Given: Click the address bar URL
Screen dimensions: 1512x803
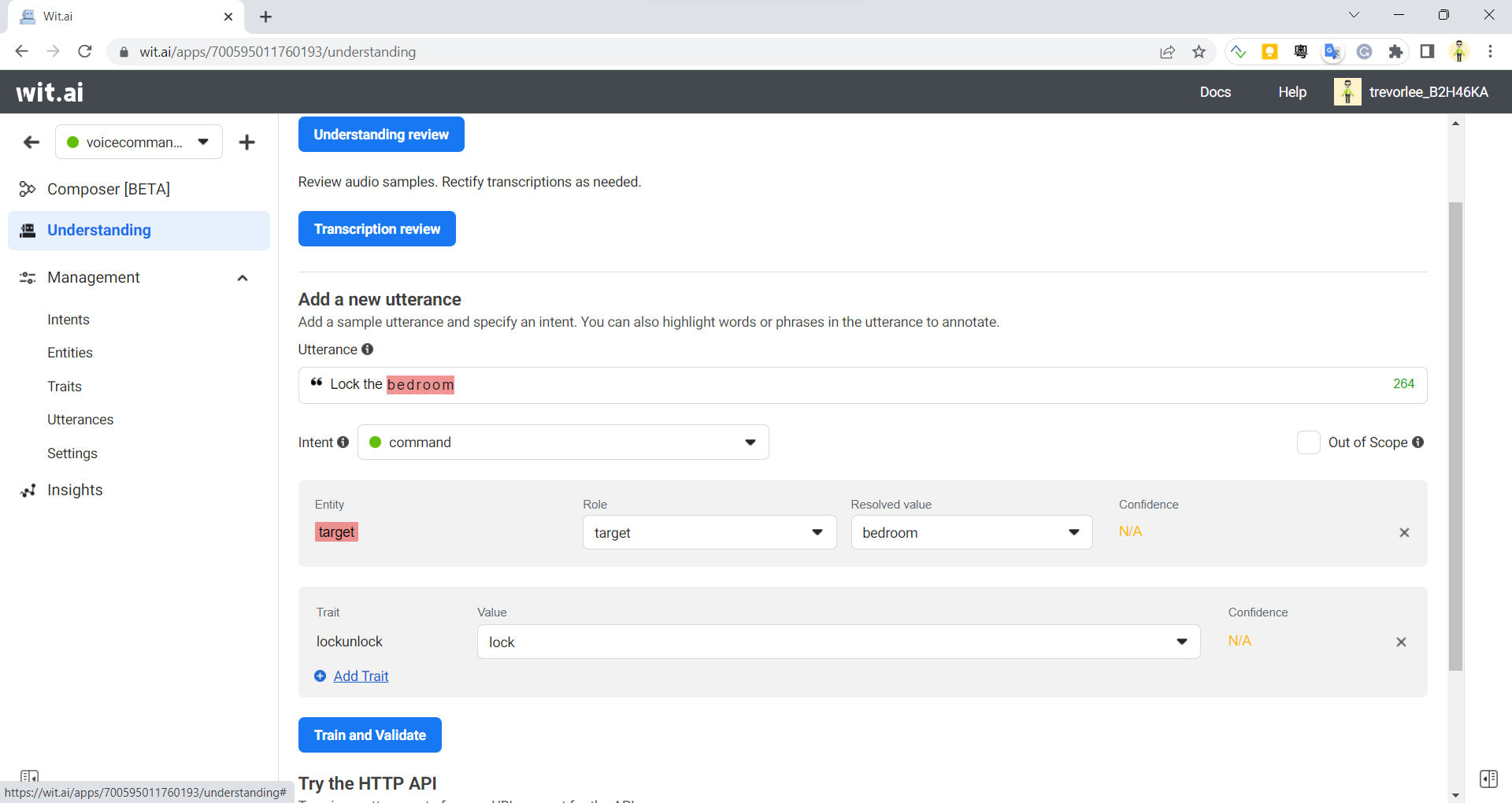Looking at the screenshot, I should coord(278,52).
